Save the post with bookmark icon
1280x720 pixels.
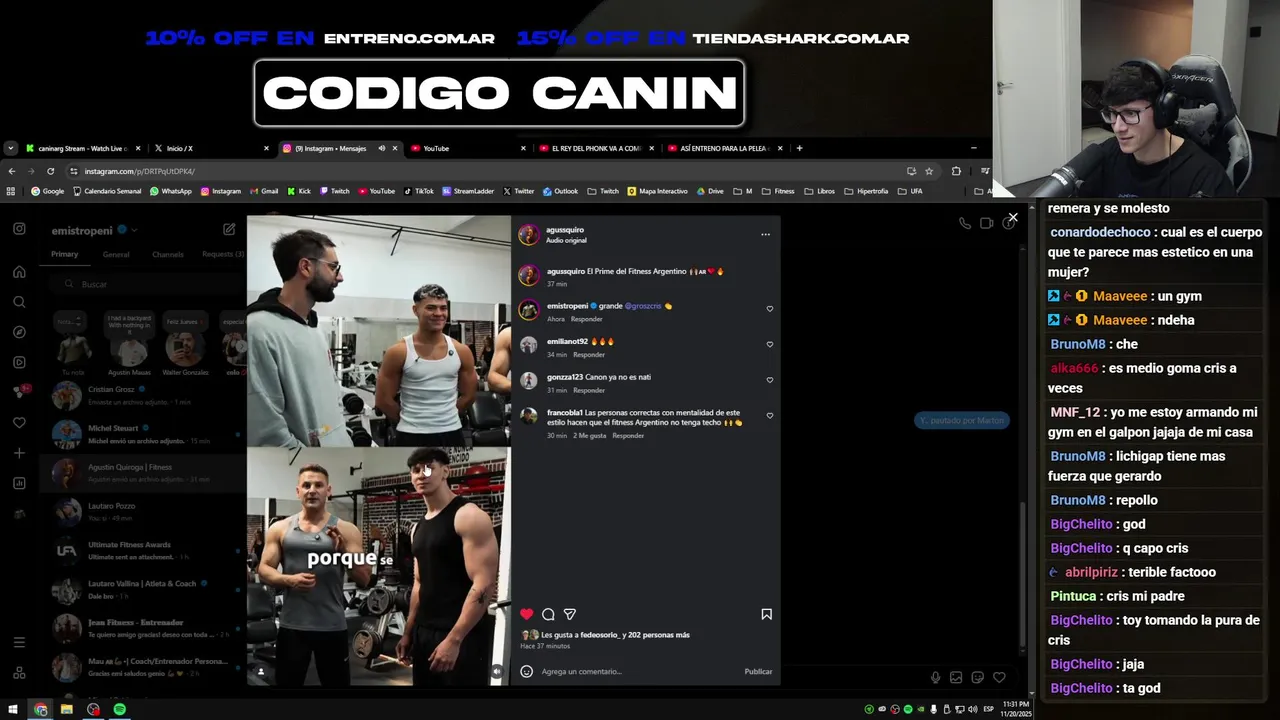pyautogui.click(x=766, y=614)
